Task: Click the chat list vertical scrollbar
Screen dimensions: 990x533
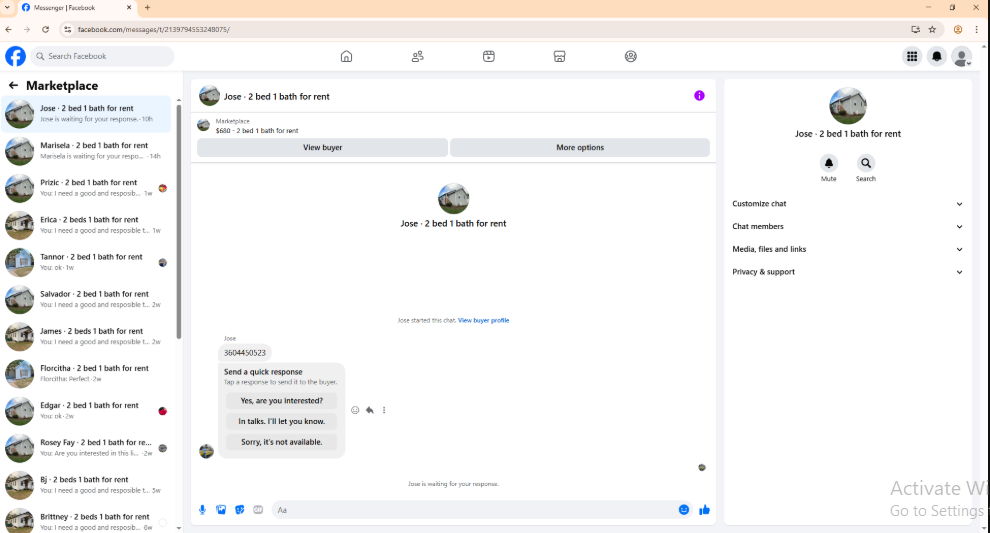Action: 179,221
